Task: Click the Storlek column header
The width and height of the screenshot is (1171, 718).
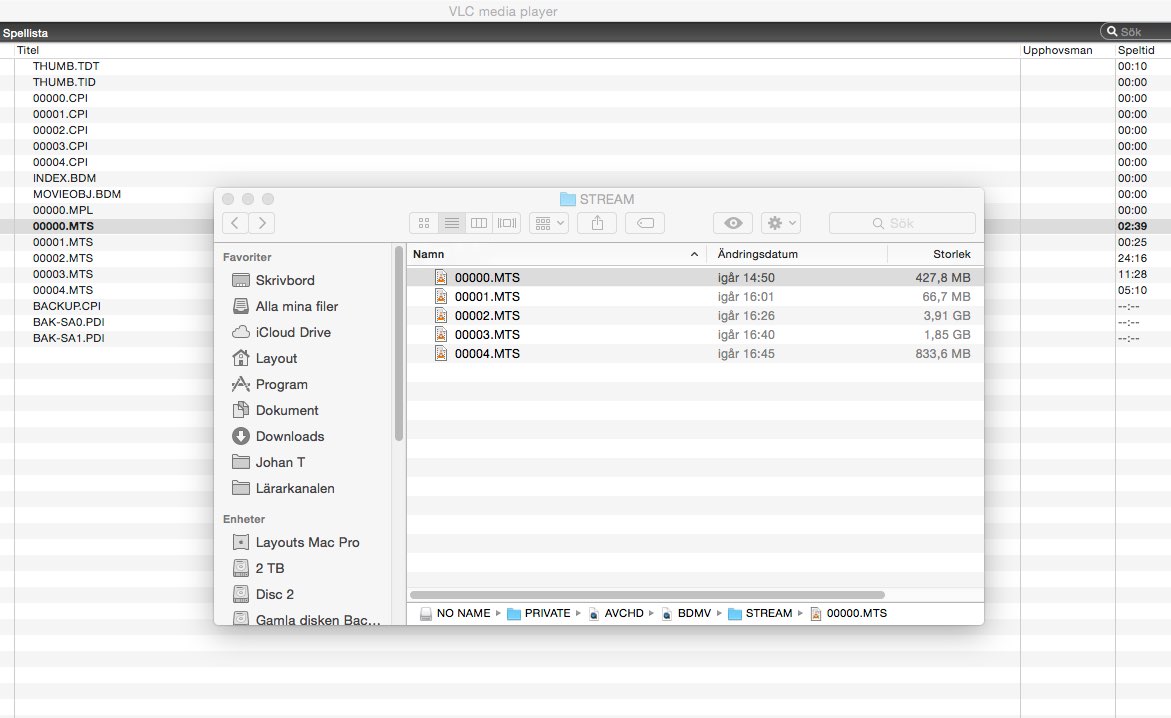Action: coord(951,255)
